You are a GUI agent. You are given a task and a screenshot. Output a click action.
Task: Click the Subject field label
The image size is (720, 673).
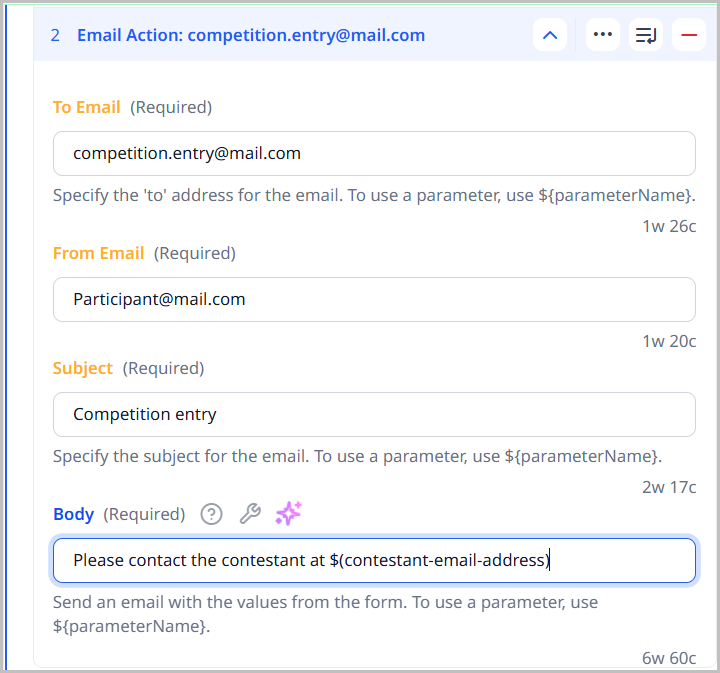(83, 368)
